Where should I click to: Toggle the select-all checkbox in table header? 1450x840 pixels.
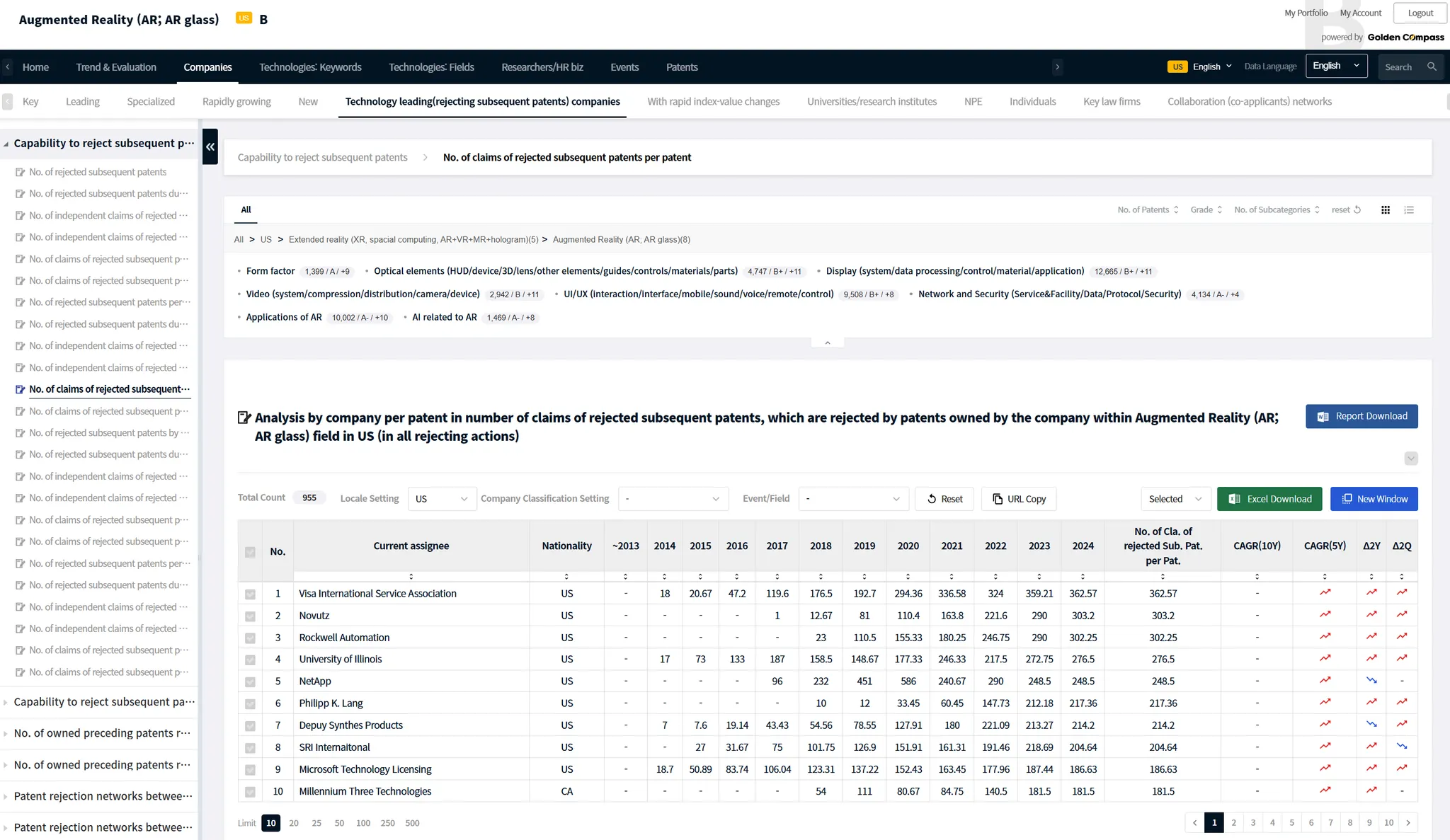(x=250, y=552)
